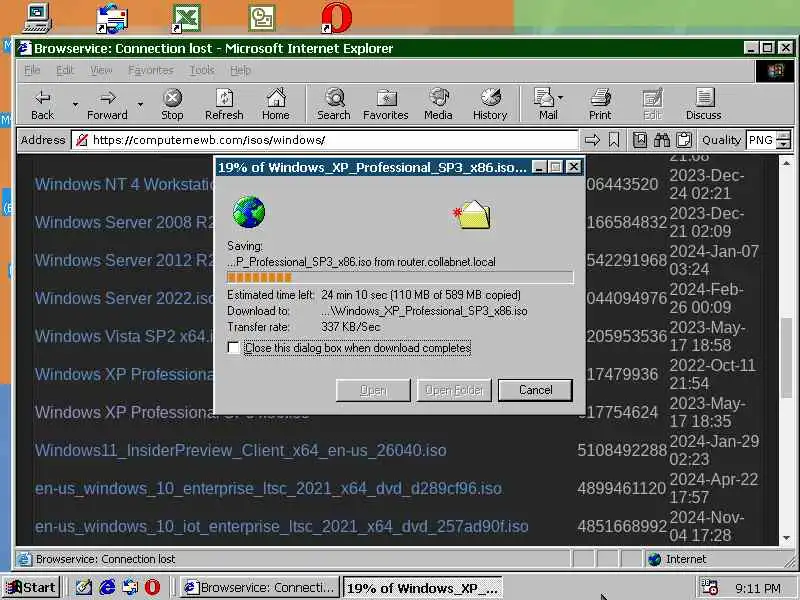The image size is (800, 600).
Task: Click the green clock desktop icon
Action: pyautogui.click(x=262, y=18)
